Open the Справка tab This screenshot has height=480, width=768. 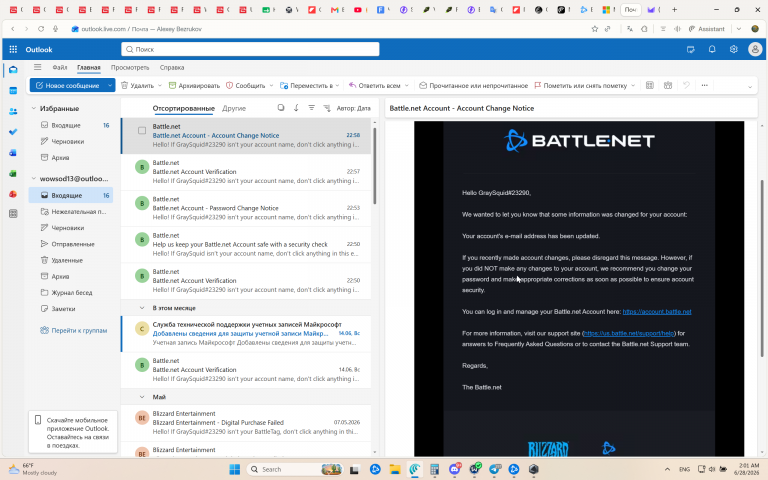pyautogui.click(x=172, y=68)
